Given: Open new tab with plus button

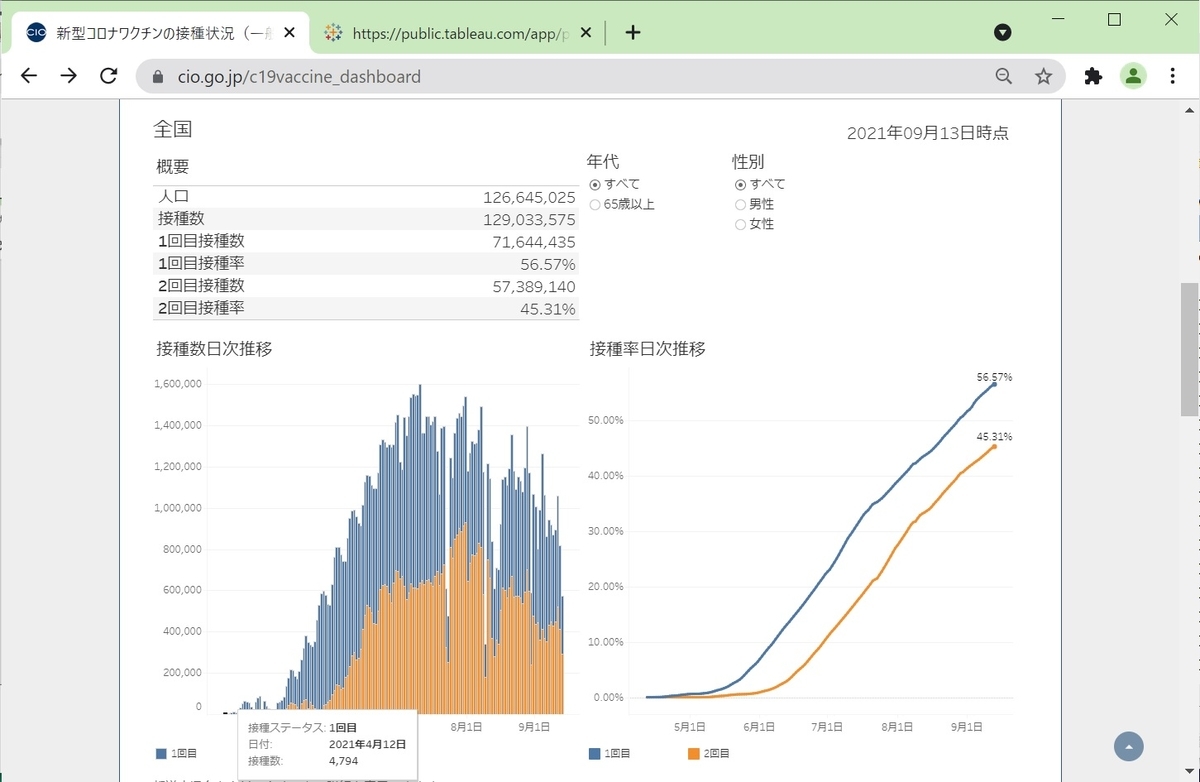Looking at the screenshot, I should [x=632, y=32].
